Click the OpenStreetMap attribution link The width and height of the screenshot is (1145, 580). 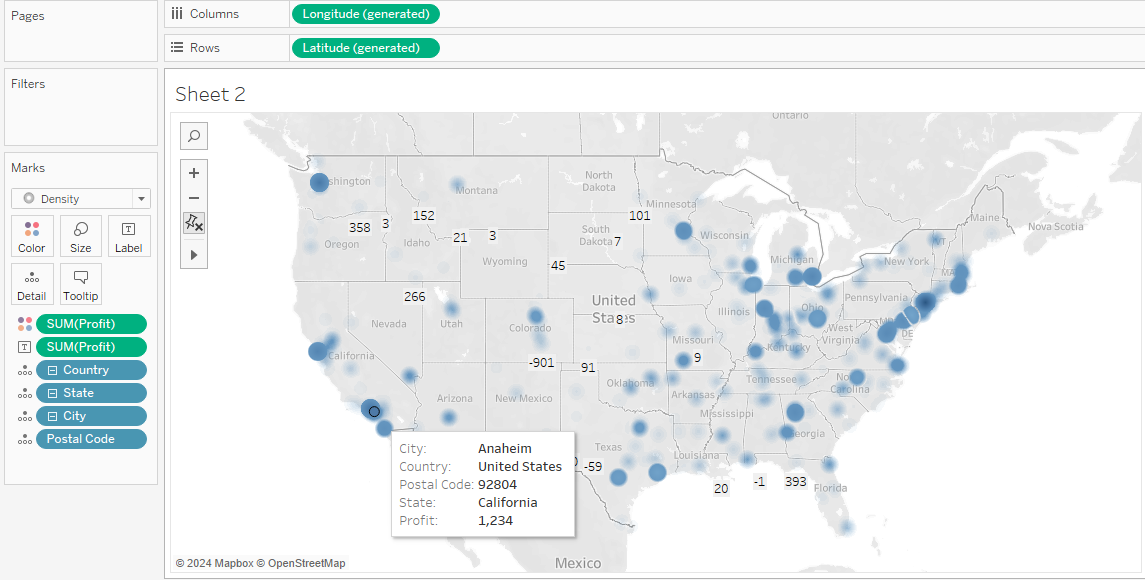(x=306, y=563)
